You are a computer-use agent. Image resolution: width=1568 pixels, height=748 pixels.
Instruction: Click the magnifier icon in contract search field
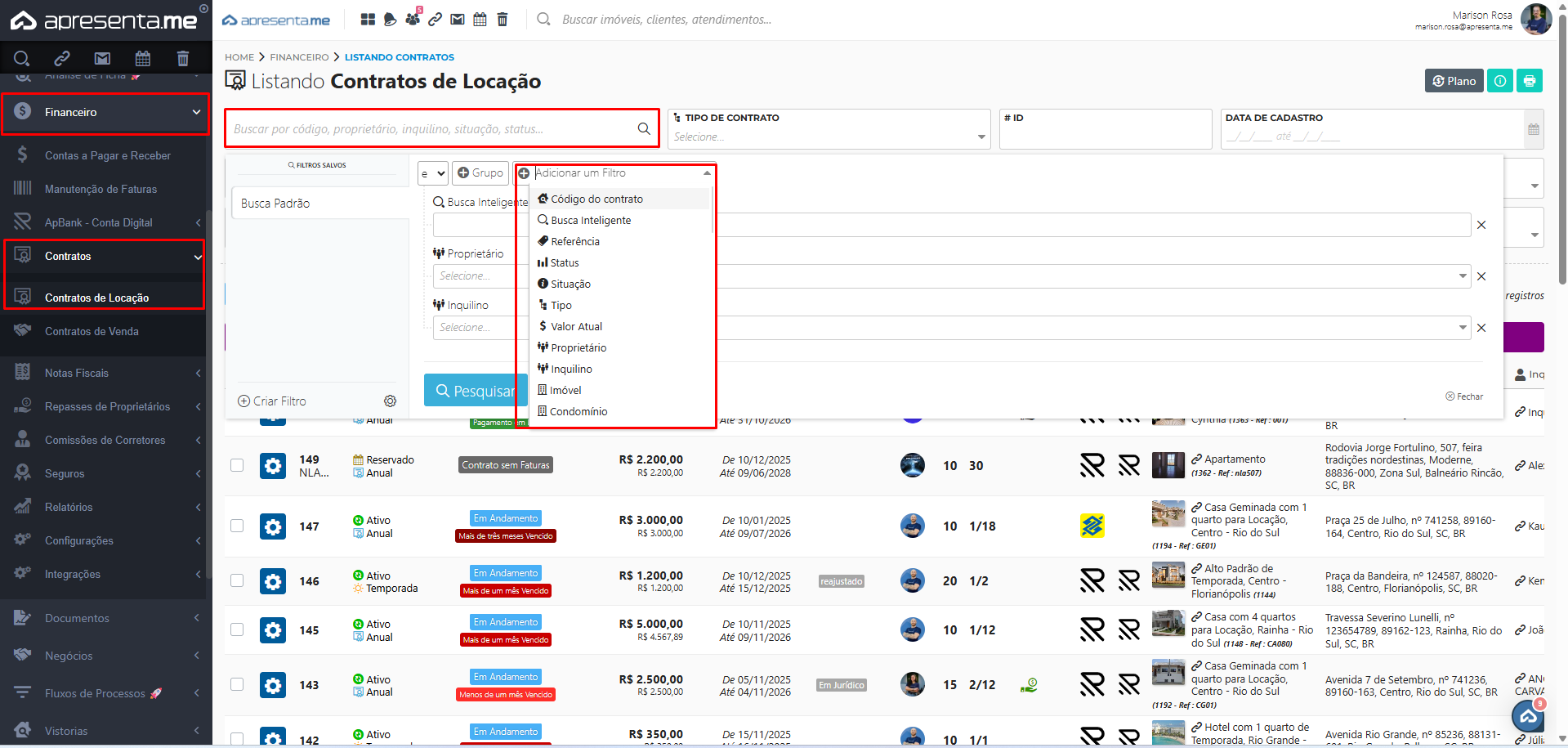click(644, 128)
